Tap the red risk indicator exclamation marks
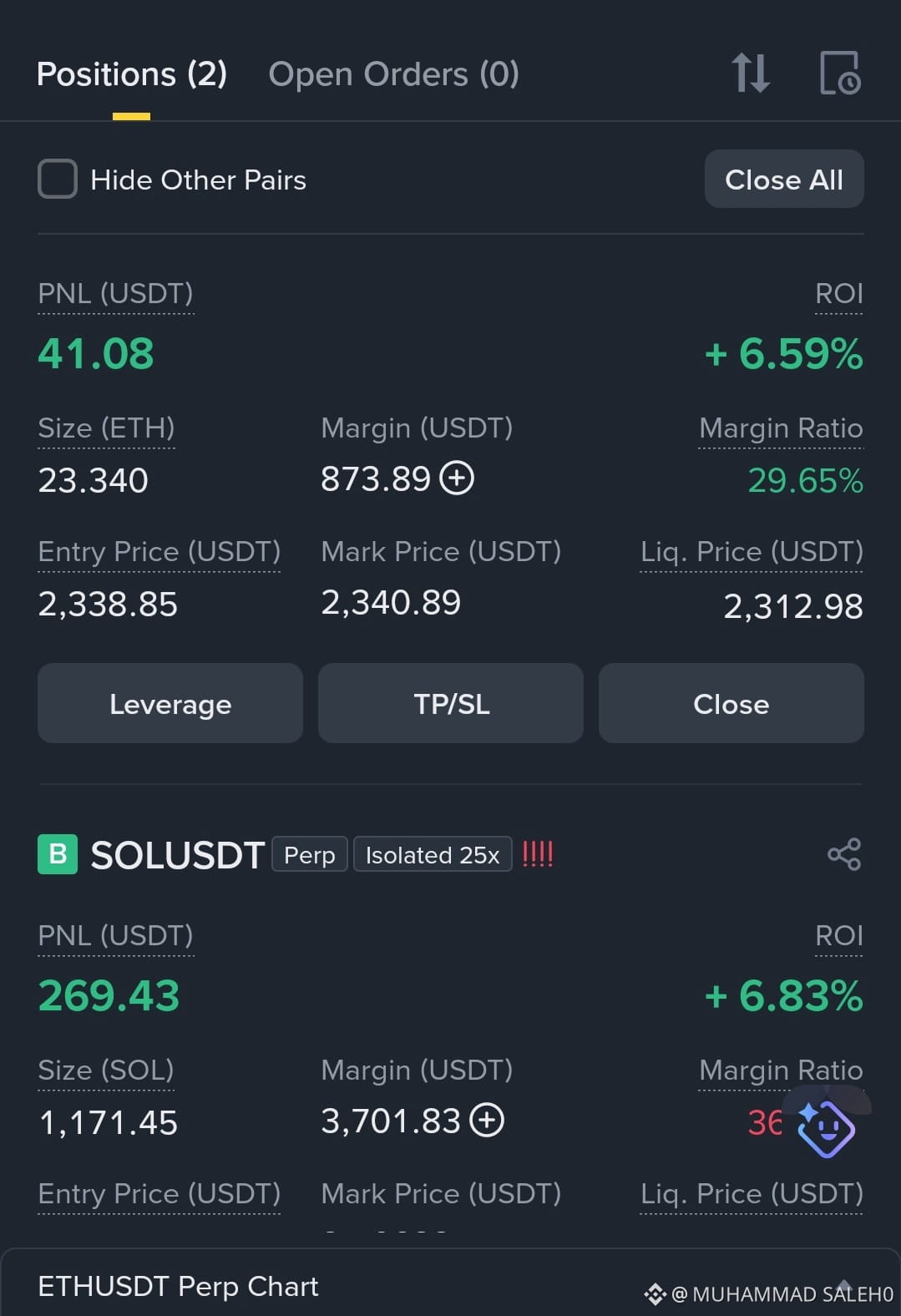Viewport: 901px width, 1316px height. [x=538, y=854]
